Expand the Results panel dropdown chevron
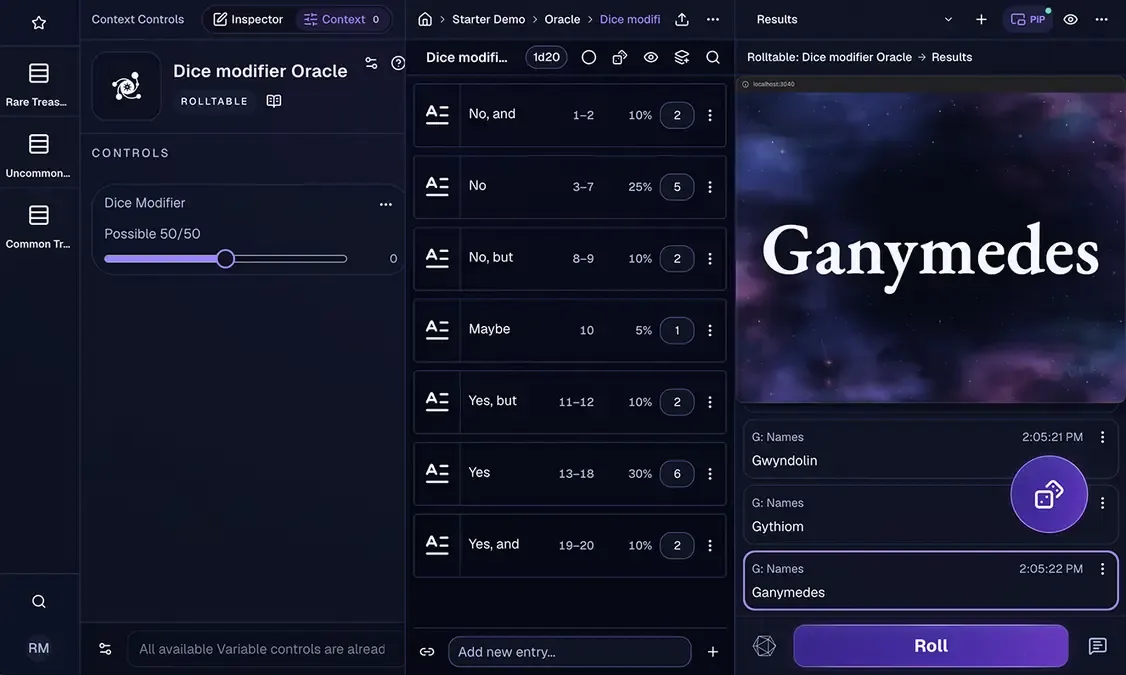The height and width of the screenshot is (675, 1126). click(948, 19)
